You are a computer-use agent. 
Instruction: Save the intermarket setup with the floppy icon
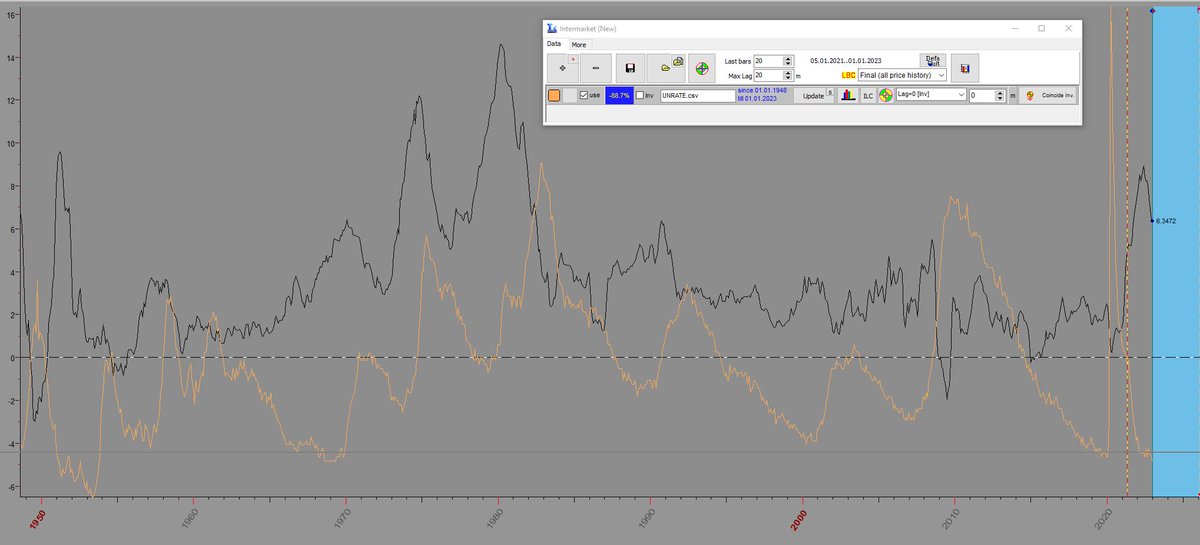point(631,68)
